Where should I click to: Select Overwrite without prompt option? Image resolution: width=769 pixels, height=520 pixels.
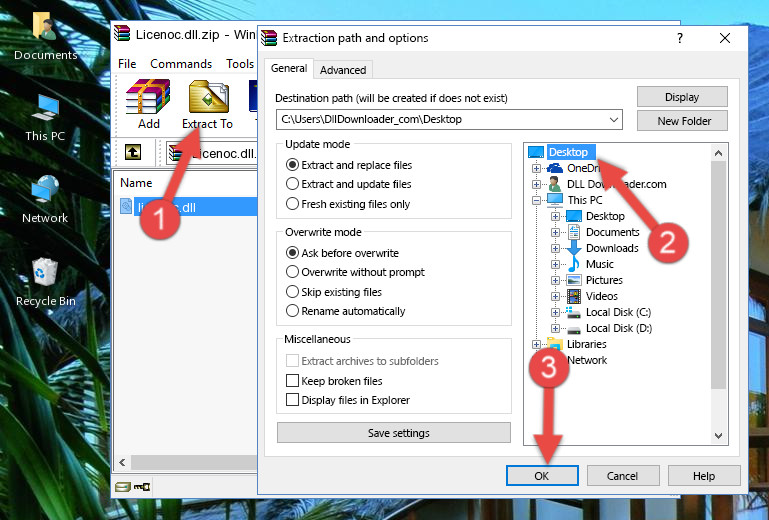(x=355, y=272)
